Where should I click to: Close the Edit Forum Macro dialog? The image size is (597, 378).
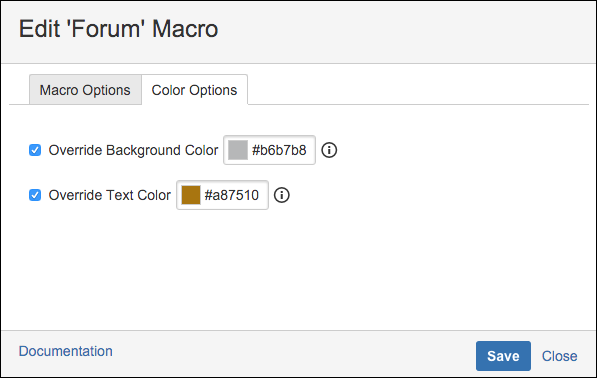[559, 356]
